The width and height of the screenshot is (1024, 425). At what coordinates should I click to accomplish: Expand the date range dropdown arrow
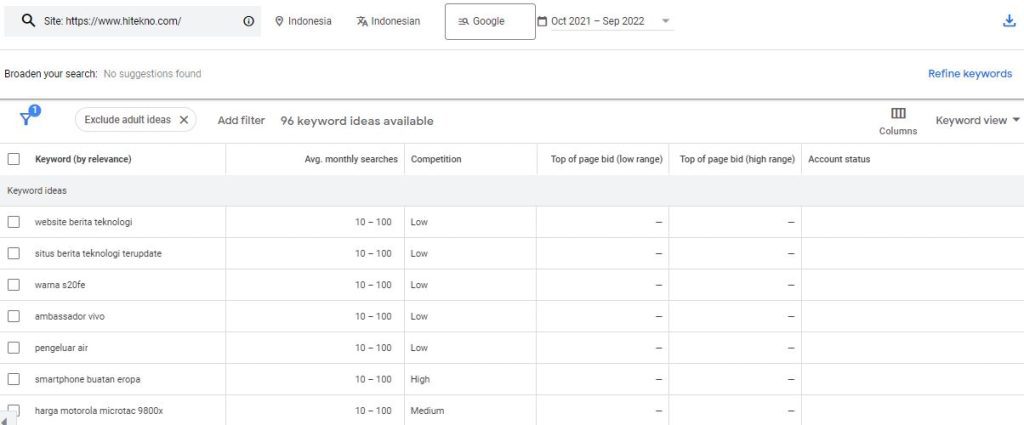(x=665, y=21)
